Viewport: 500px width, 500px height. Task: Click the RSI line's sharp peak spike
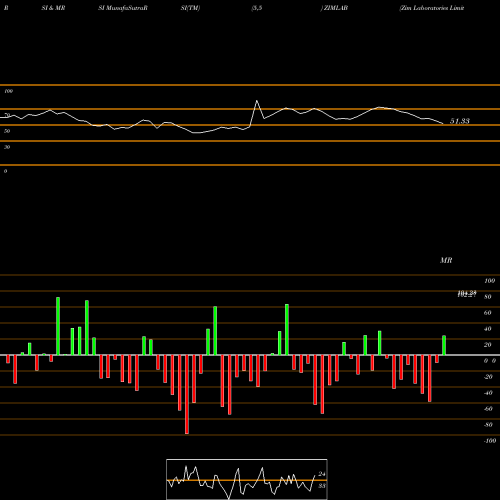click(257, 101)
